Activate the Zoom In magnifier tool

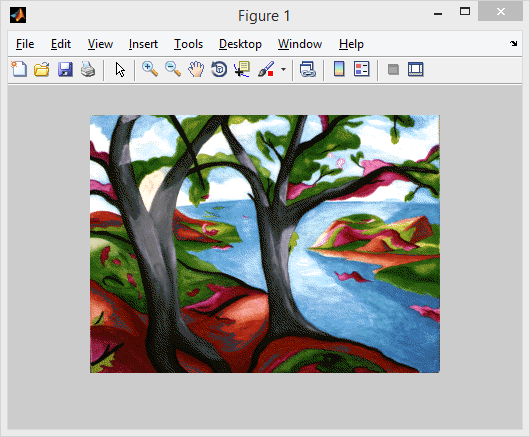point(150,69)
